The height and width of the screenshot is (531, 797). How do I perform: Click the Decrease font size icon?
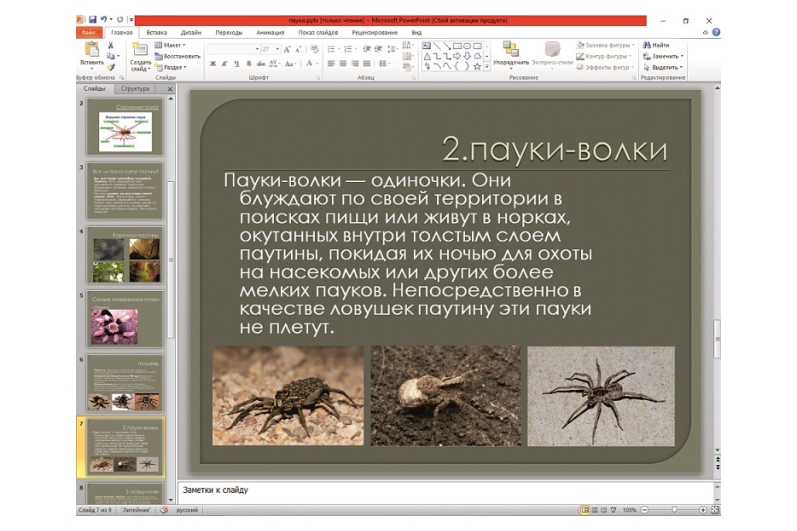pos(298,49)
